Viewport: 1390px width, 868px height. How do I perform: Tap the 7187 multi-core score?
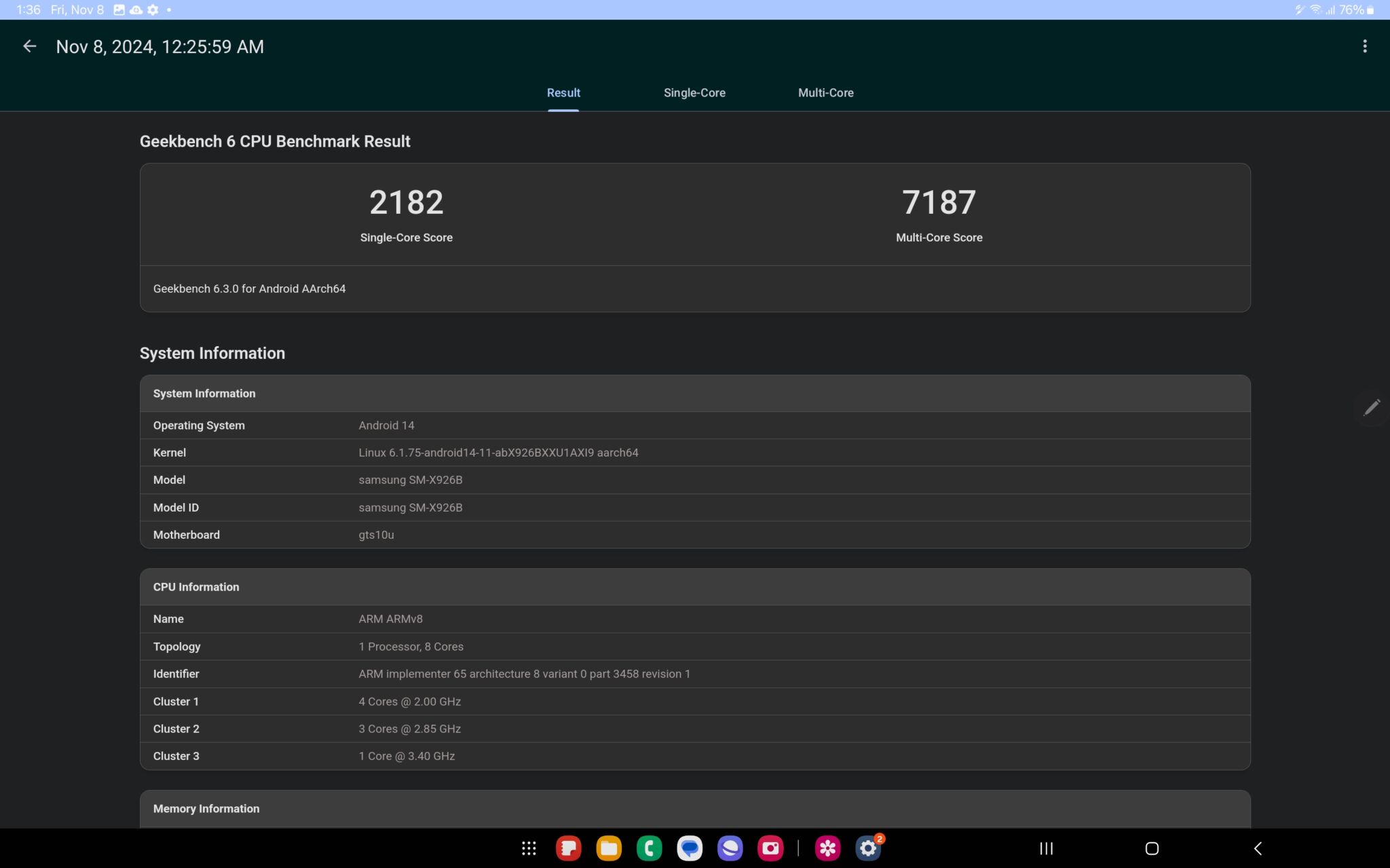(x=939, y=202)
